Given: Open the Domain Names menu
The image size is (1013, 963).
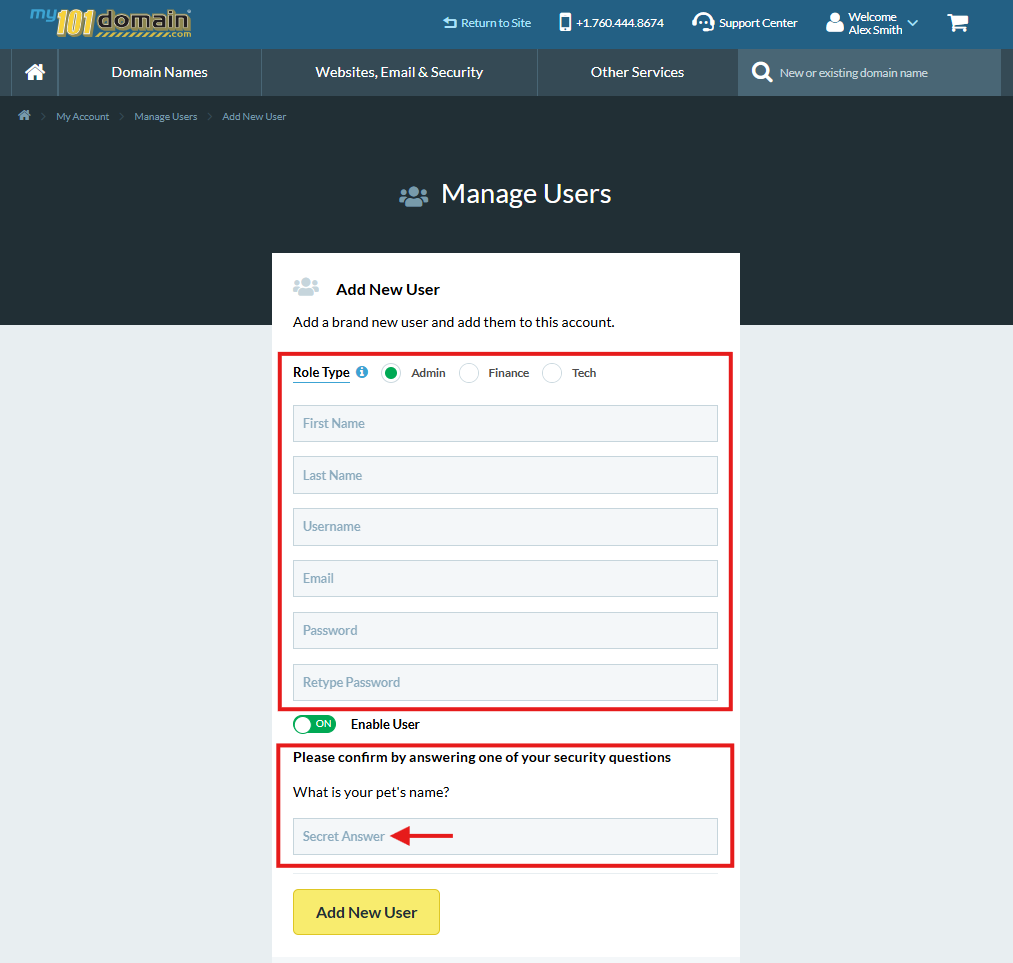Looking at the screenshot, I should (x=159, y=72).
